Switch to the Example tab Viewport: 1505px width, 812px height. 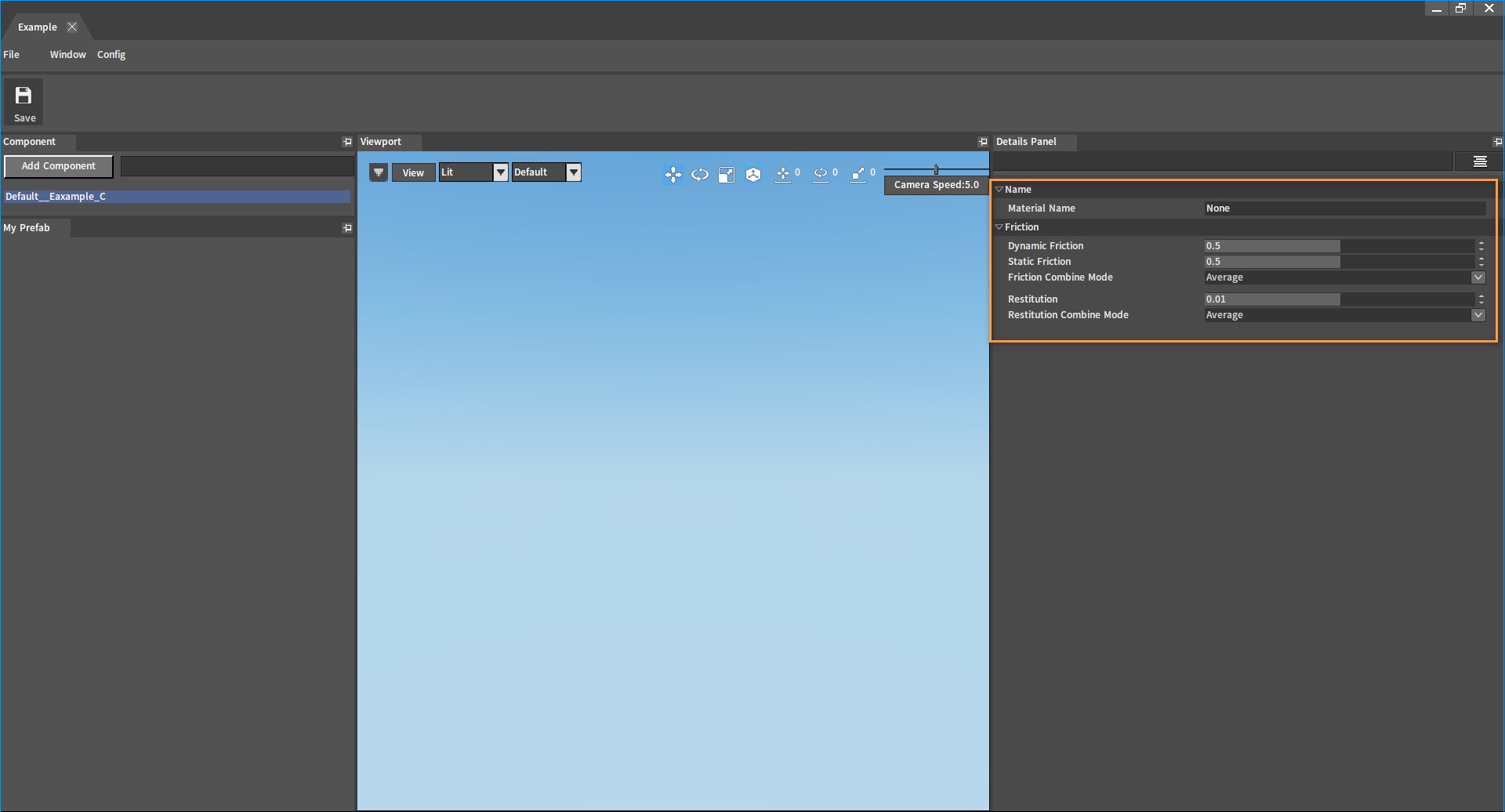(38, 27)
